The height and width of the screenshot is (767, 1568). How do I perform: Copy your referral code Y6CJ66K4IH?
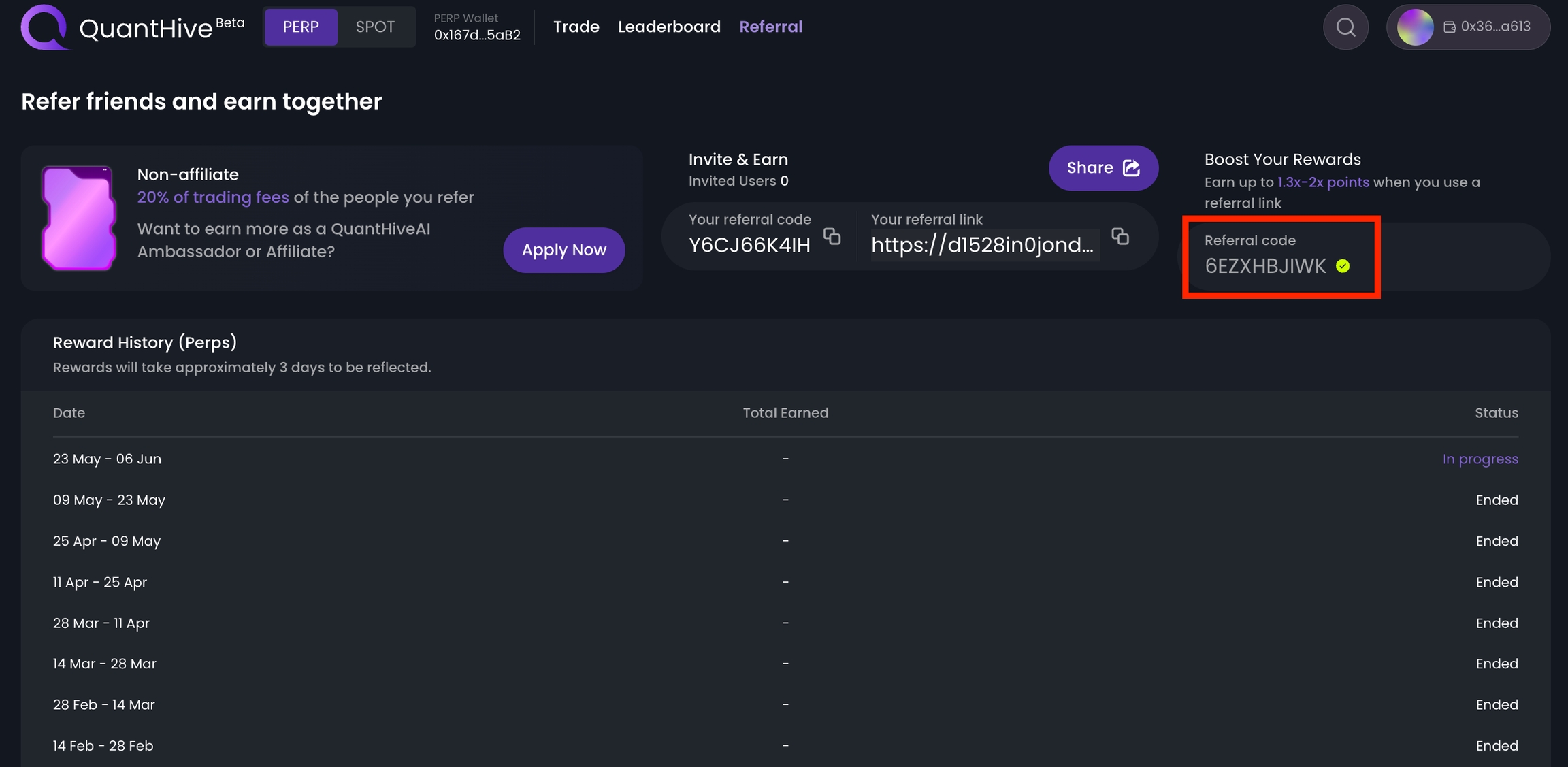pyautogui.click(x=832, y=237)
